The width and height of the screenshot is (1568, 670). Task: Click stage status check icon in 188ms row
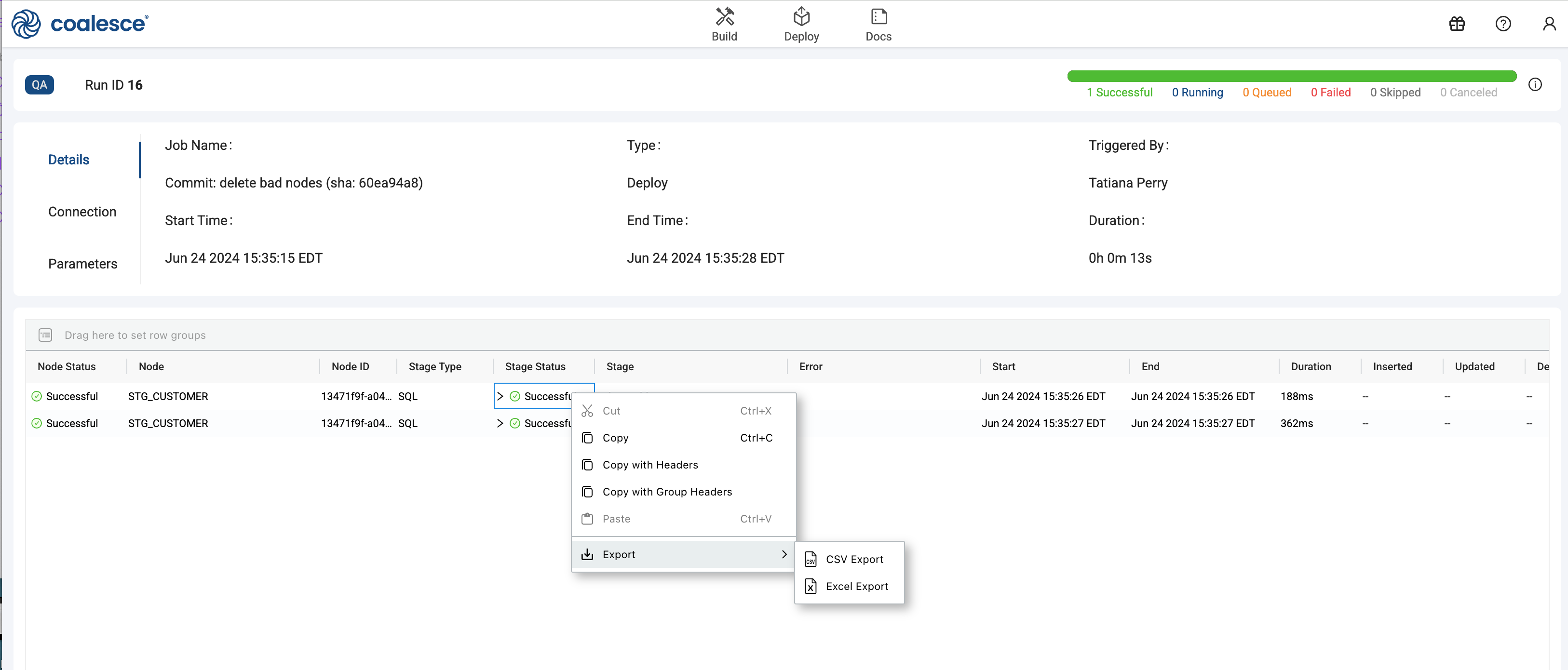514,396
